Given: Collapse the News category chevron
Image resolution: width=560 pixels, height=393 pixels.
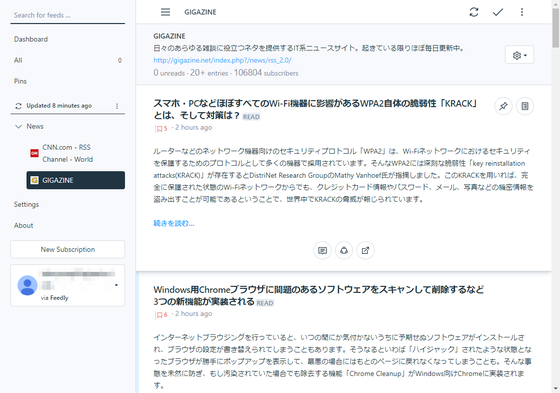Looking at the screenshot, I should pos(18,126).
